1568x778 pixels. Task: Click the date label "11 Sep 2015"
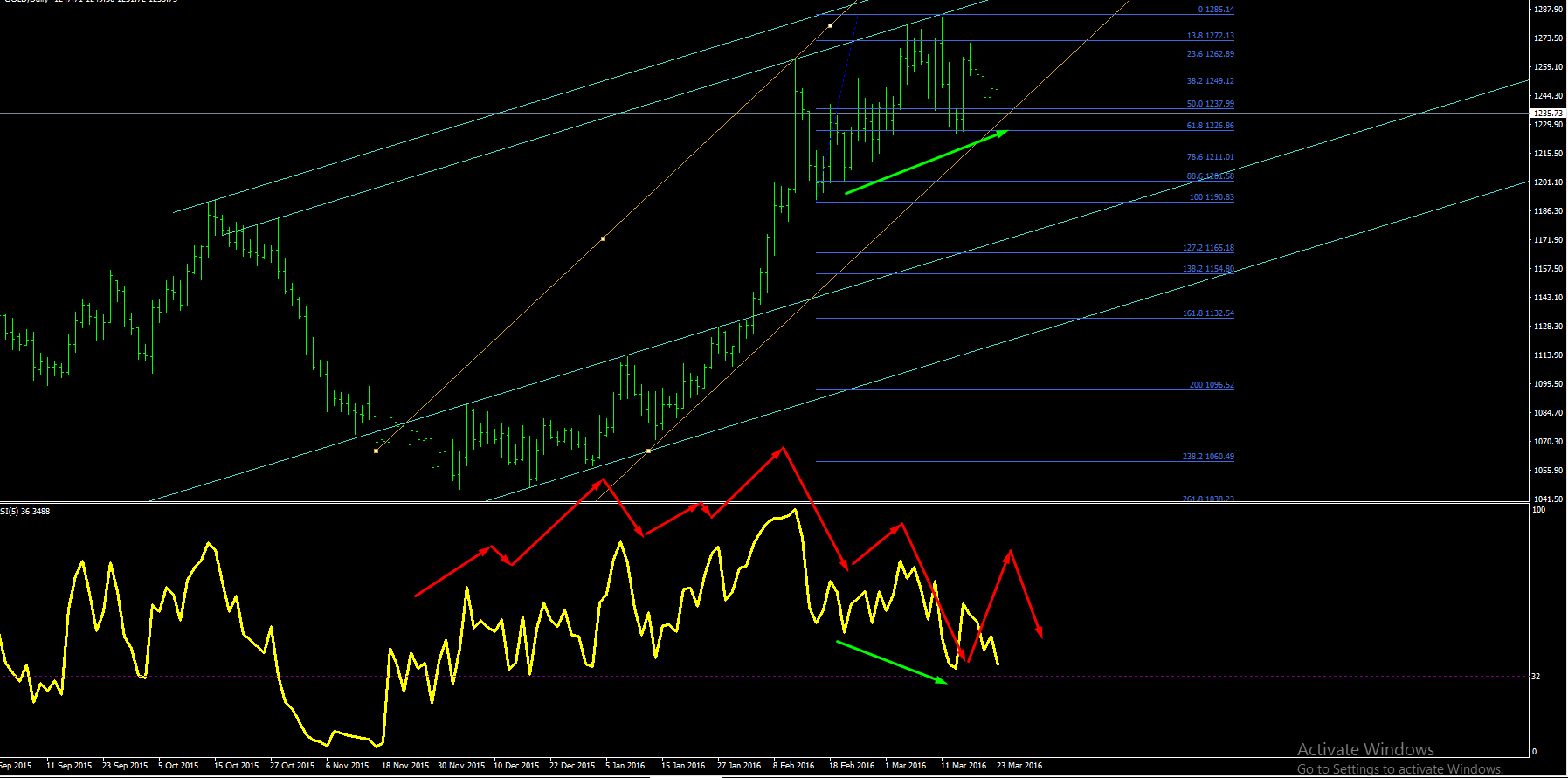point(69,766)
